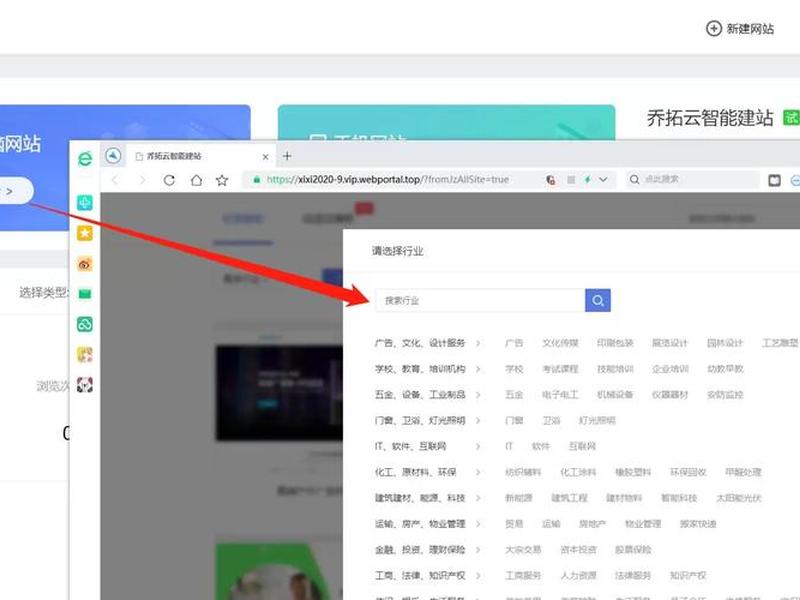
Task: Click the grey grid icon in address bar
Action: [x=571, y=180]
